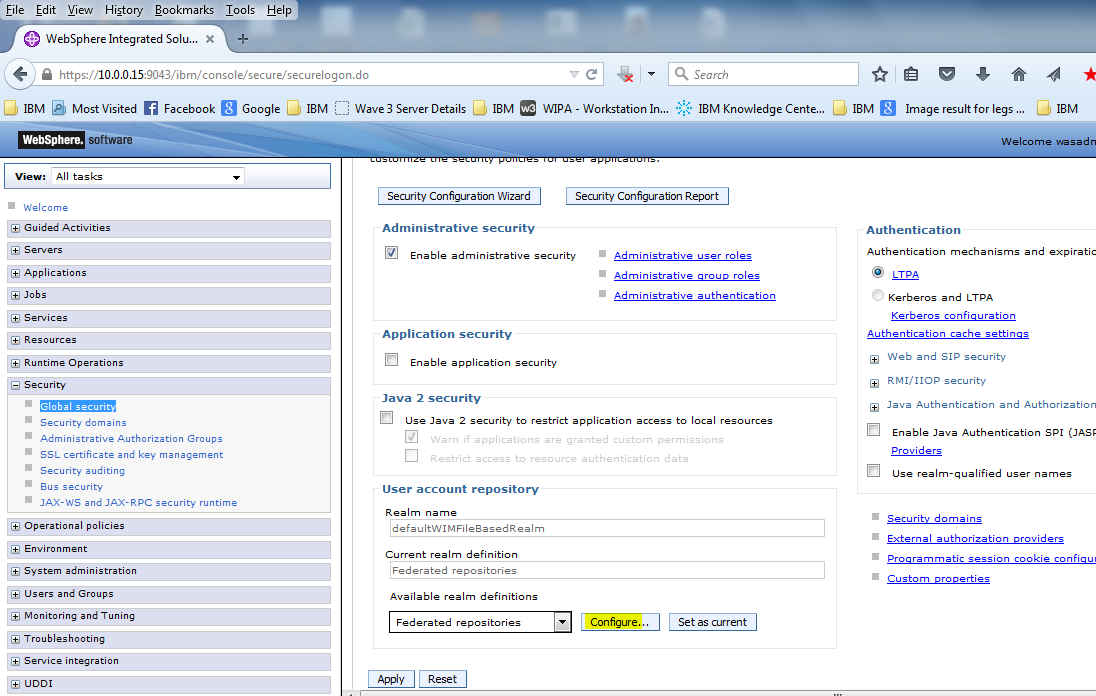1096x696 pixels.
Task: Reload the page with the refresh icon
Action: tap(591, 74)
